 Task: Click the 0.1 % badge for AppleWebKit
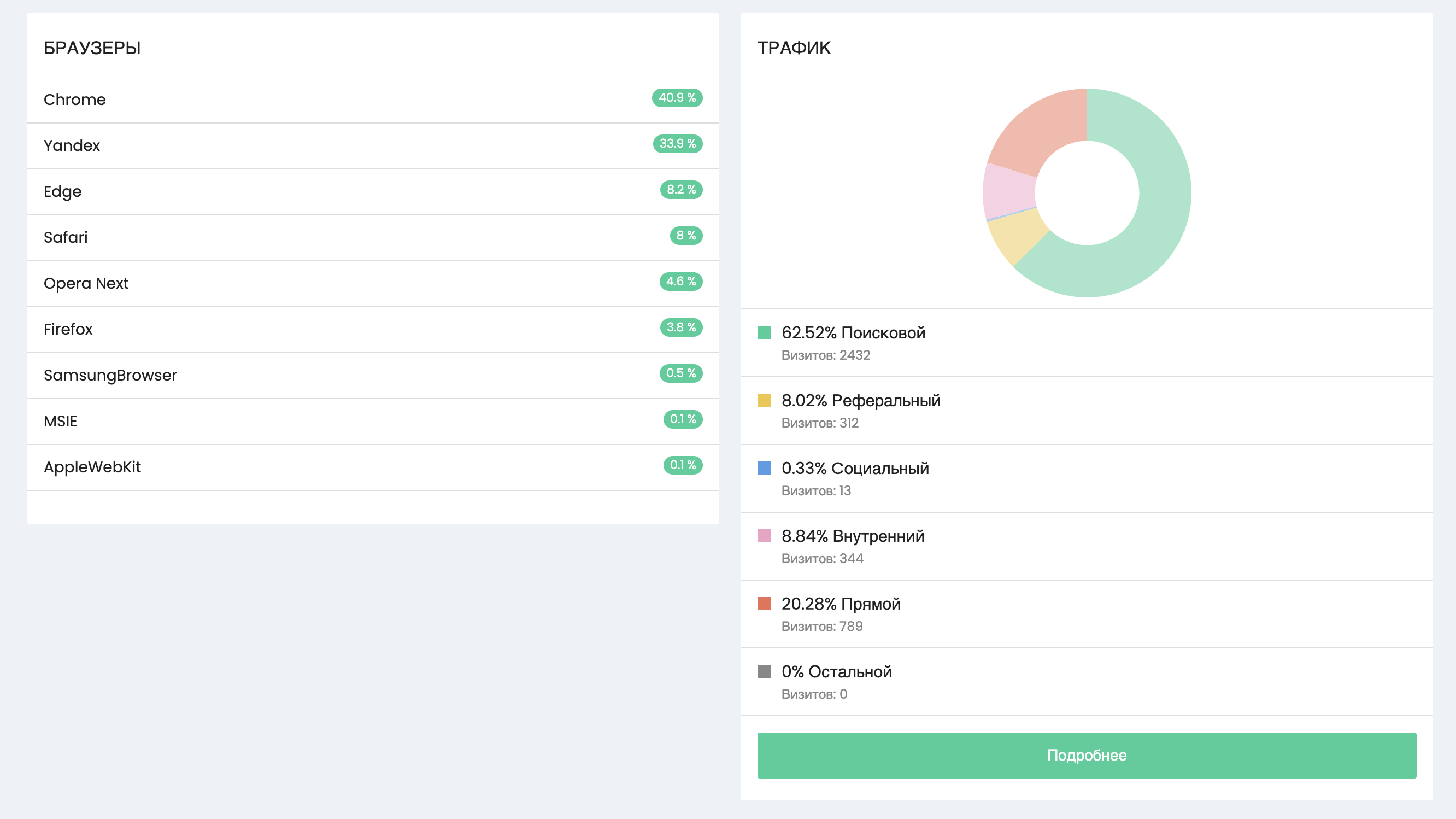point(683,465)
